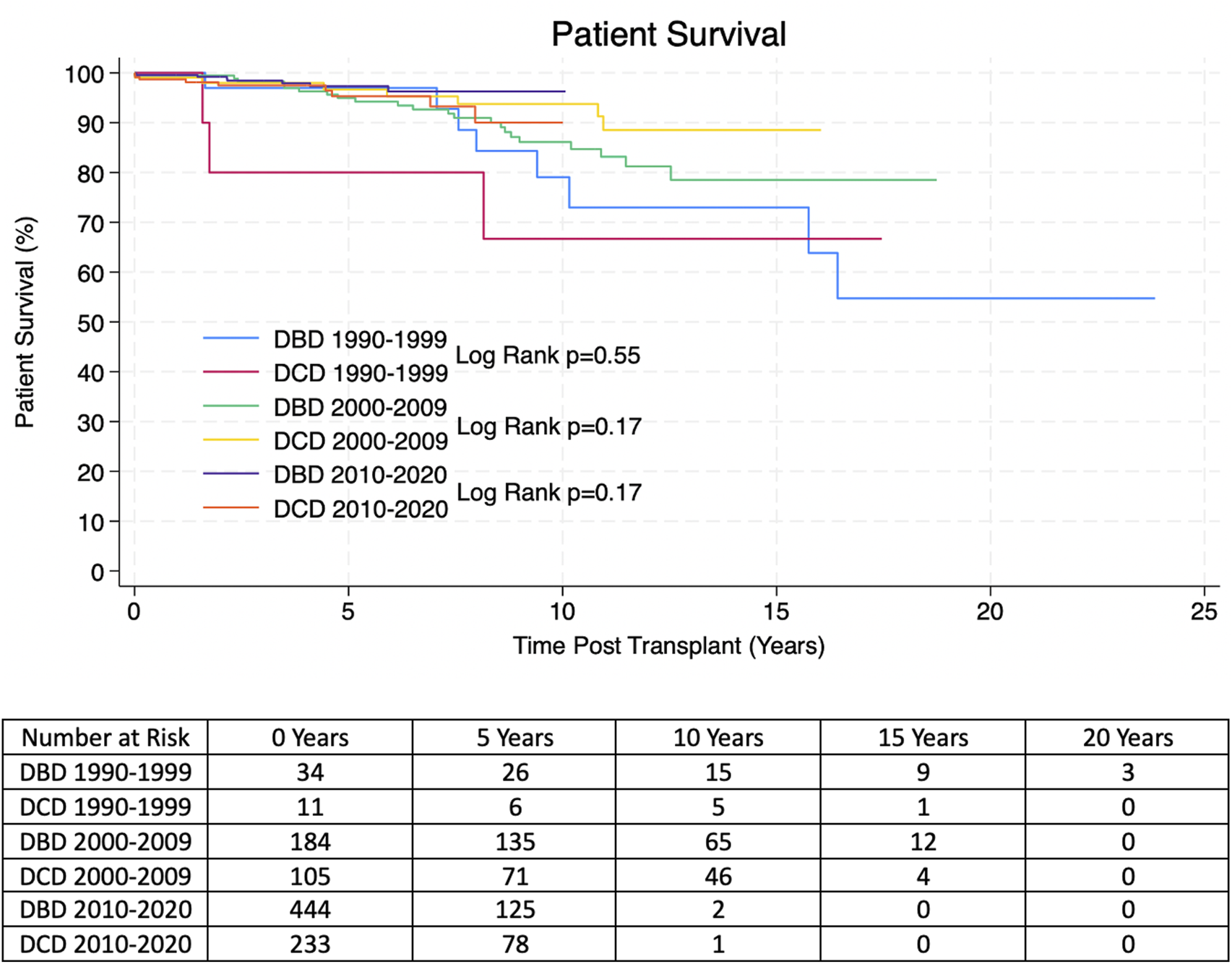The height and width of the screenshot is (964, 1232).
Task: Click the crimson DCD 1990-1999 legend line
Action: coord(231,372)
